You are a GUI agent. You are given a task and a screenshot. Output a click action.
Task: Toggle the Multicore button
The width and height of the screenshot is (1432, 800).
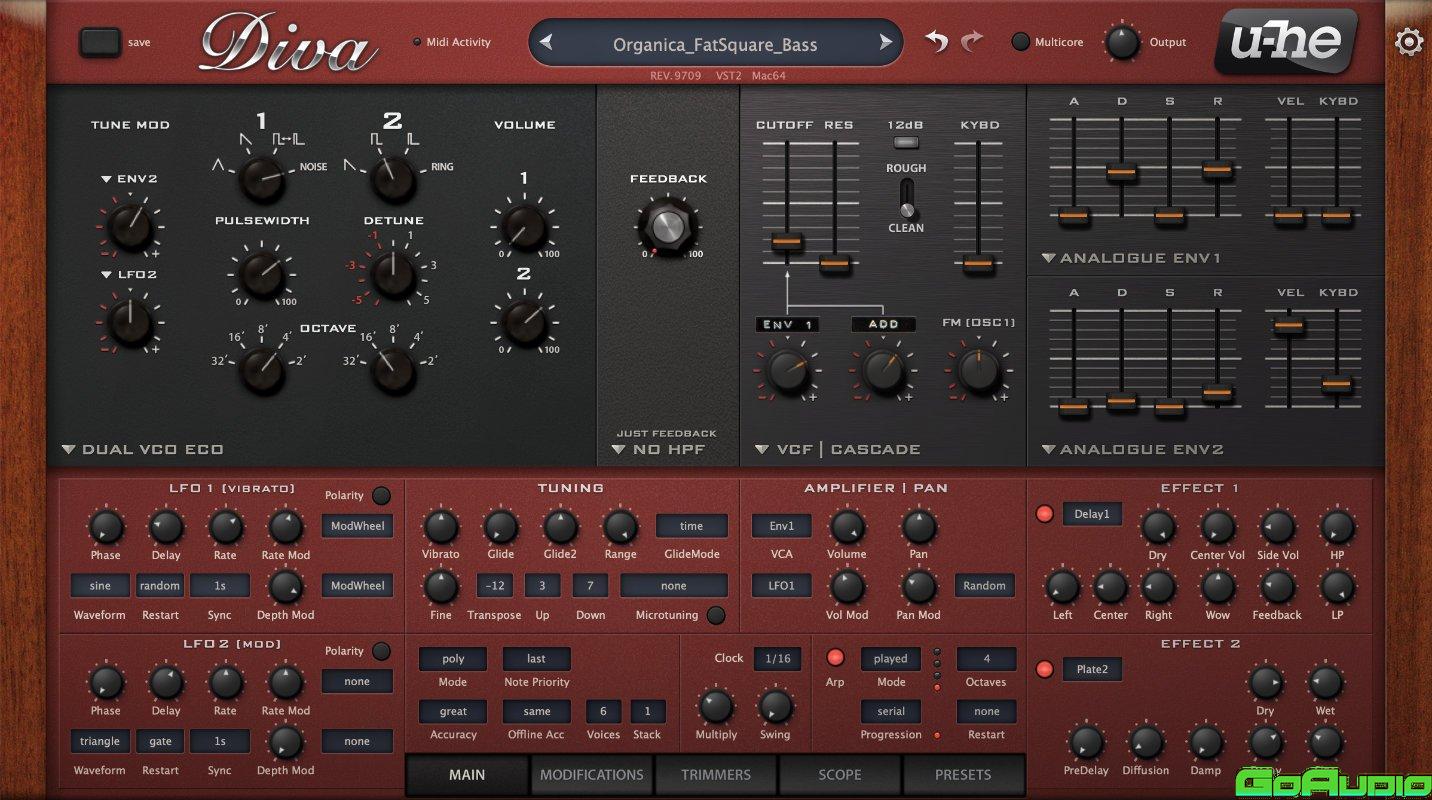click(x=1020, y=42)
